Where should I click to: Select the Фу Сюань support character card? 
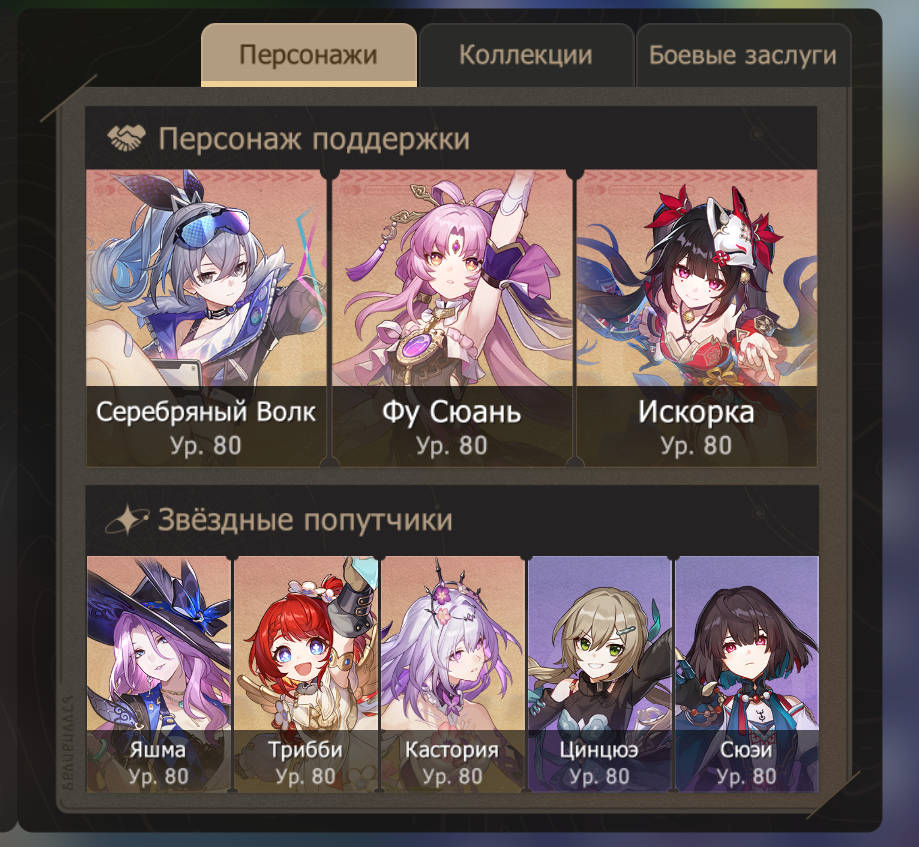tap(452, 318)
